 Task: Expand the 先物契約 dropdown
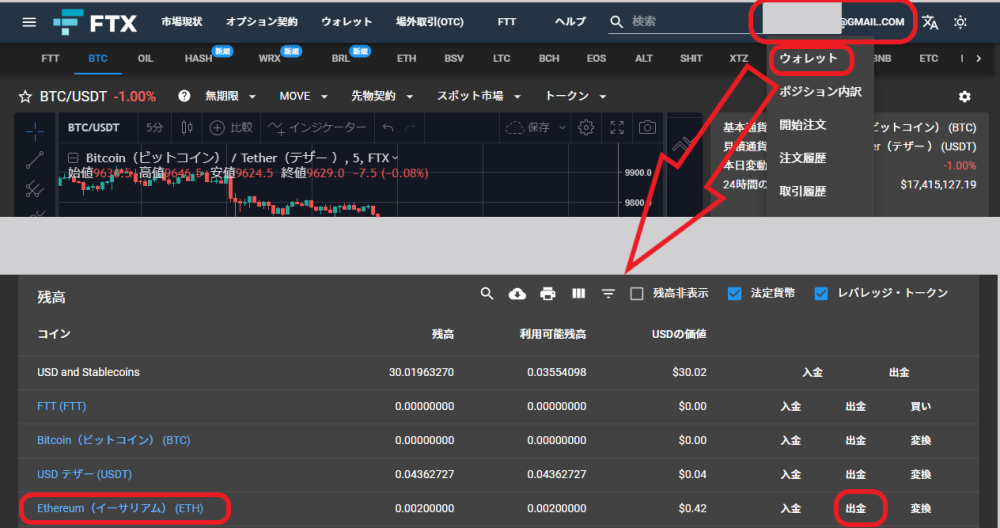(382, 96)
